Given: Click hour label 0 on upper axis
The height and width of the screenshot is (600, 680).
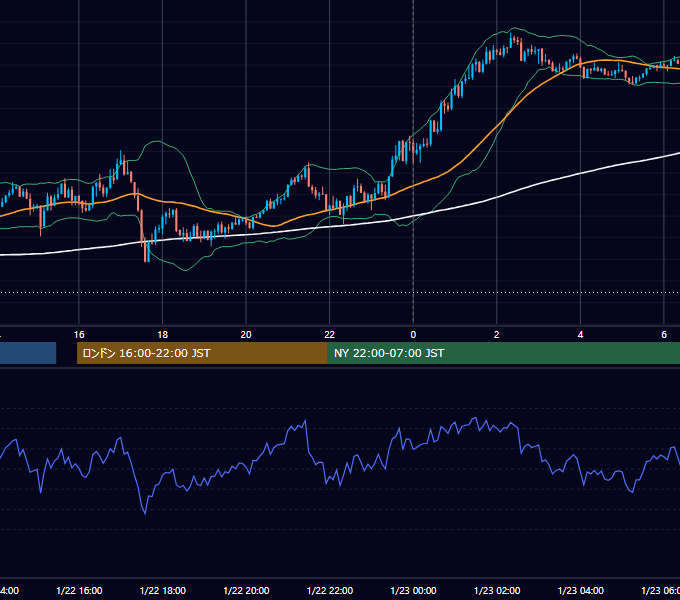Looking at the screenshot, I should 413,335.
